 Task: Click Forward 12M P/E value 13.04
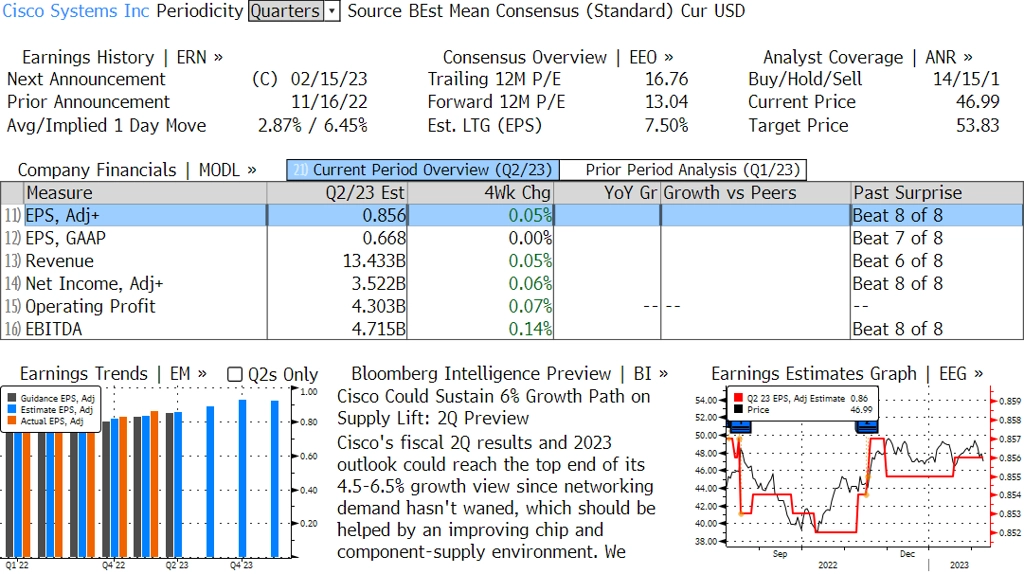(x=667, y=102)
